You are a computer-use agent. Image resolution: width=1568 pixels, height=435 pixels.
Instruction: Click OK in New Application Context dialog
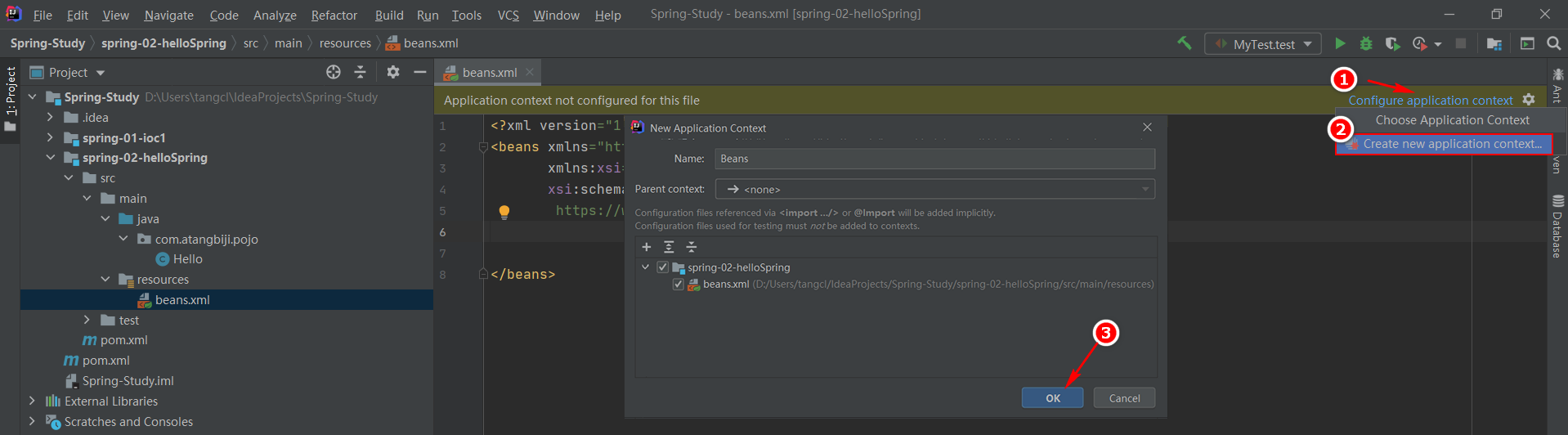click(x=1052, y=398)
